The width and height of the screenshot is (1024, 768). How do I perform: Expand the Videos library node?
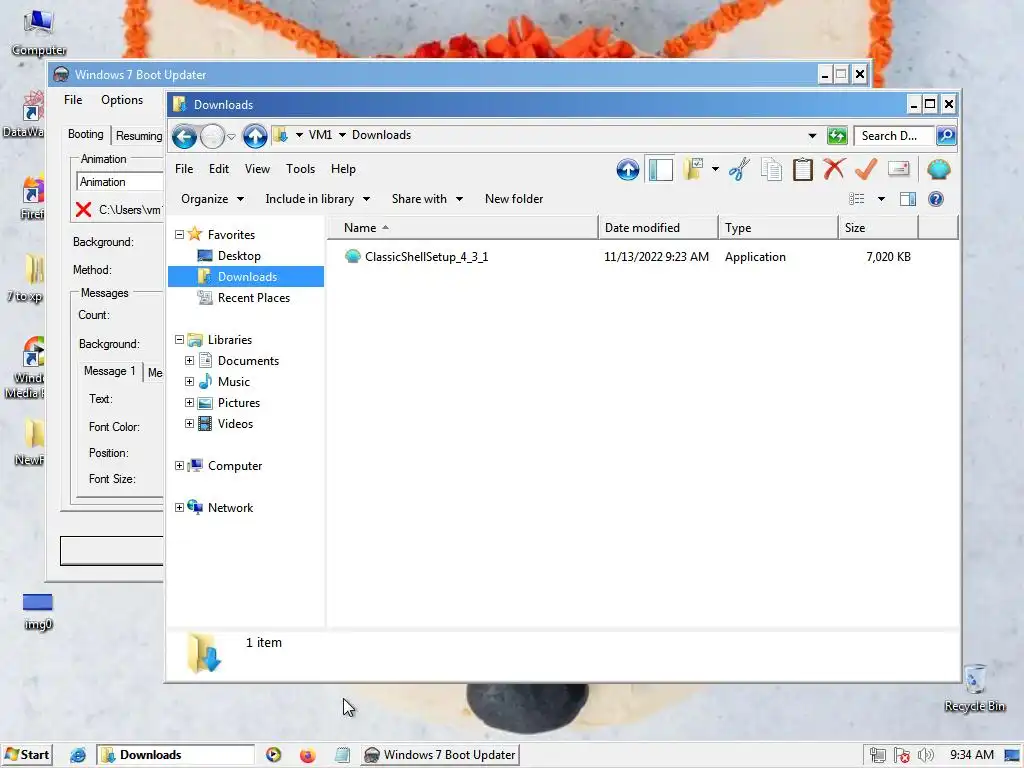pyautogui.click(x=189, y=423)
